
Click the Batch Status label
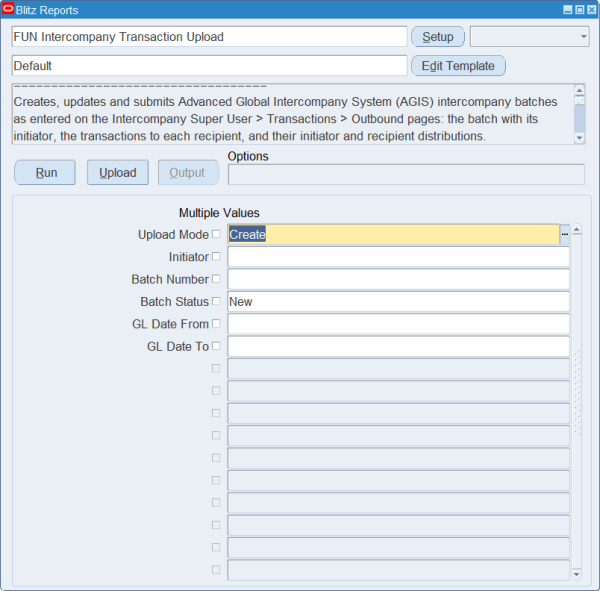tap(174, 302)
